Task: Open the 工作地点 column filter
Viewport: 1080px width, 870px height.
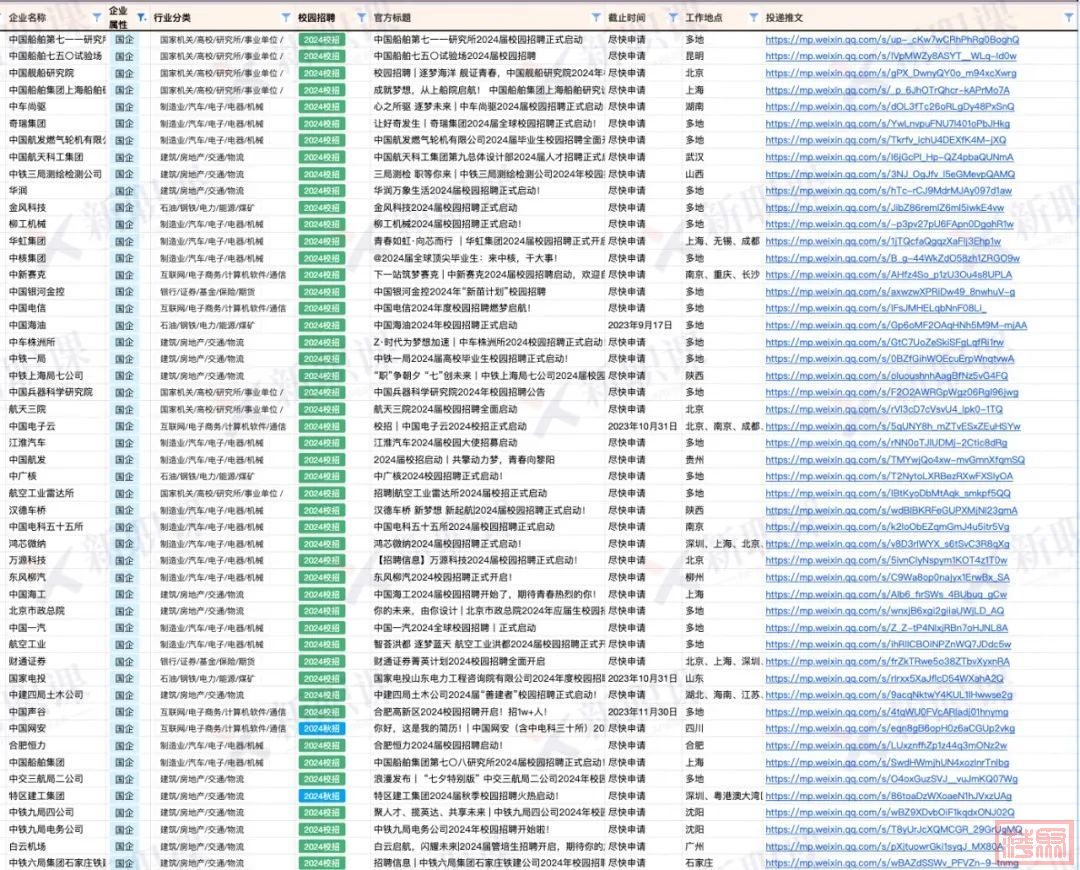Action: 754,17
